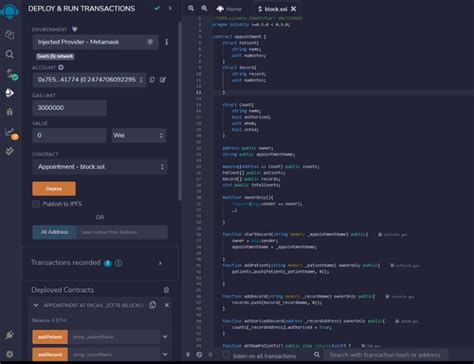Viewport: 474px width, 364px height.
Task: Click the orange Deploy button
Action: point(54,189)
